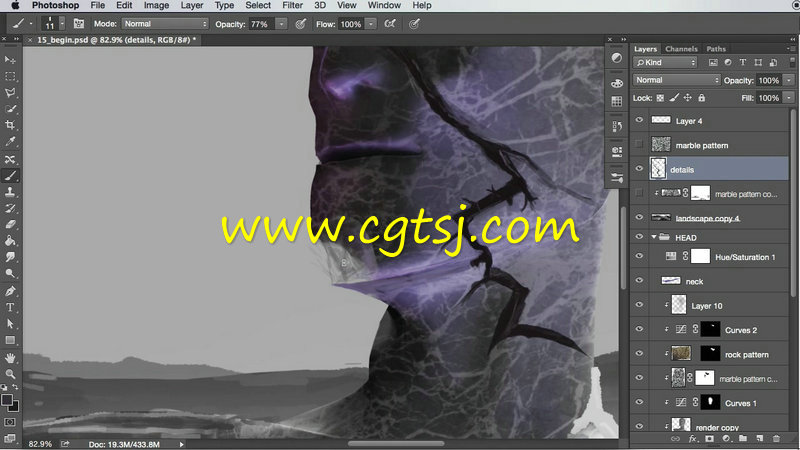Open the layer Fill arrow
The height and width of the screenshot is (450, 800).
789,97
